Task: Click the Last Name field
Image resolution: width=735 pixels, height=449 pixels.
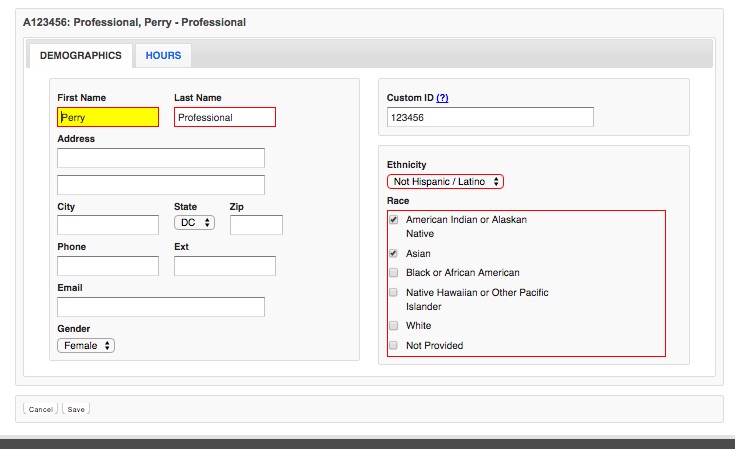Action: (224, 117)
